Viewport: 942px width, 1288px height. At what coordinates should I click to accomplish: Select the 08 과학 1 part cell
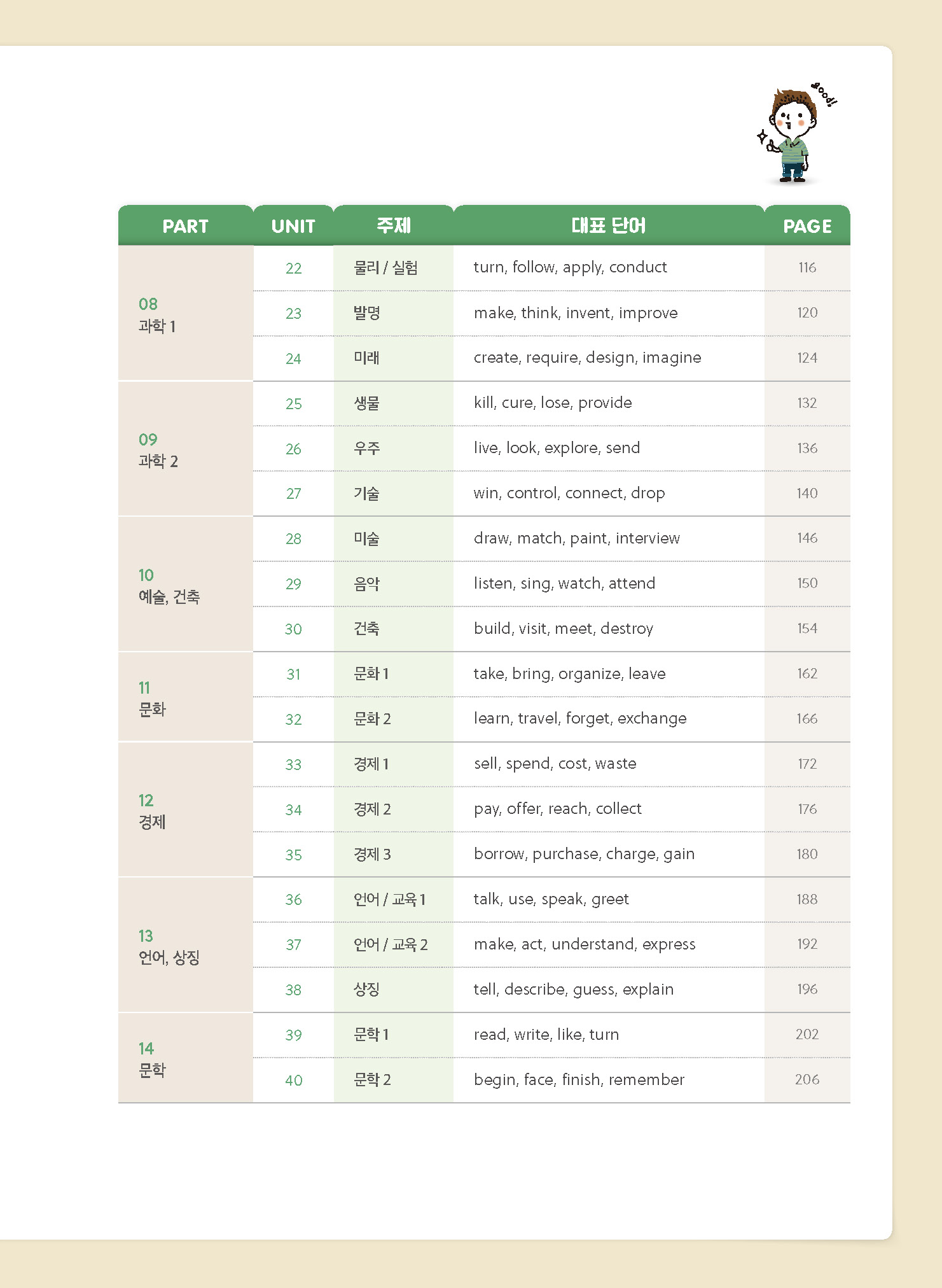[x=158, y=315]
